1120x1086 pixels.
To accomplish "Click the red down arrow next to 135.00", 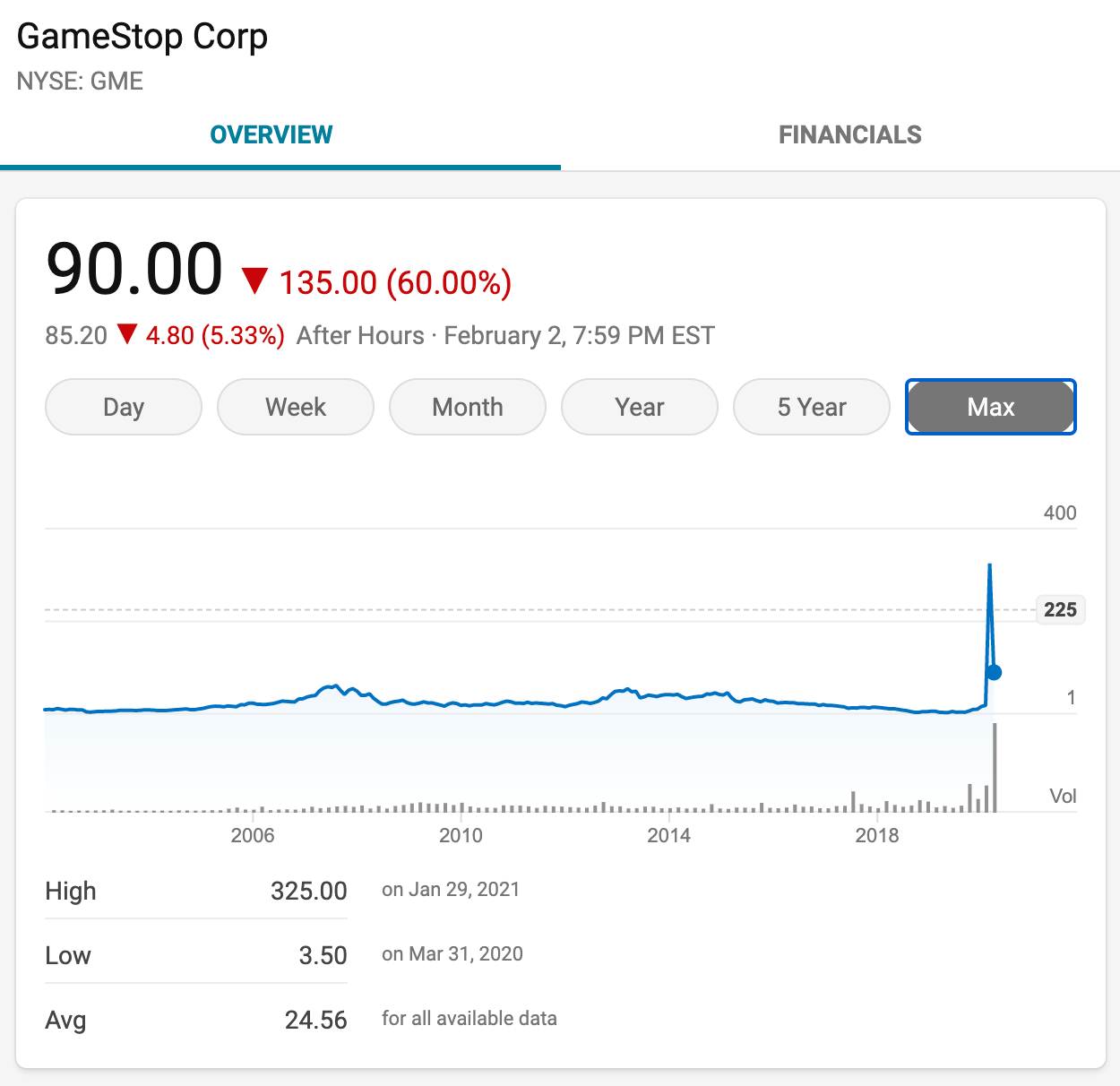I will click(x=255, y=281).
